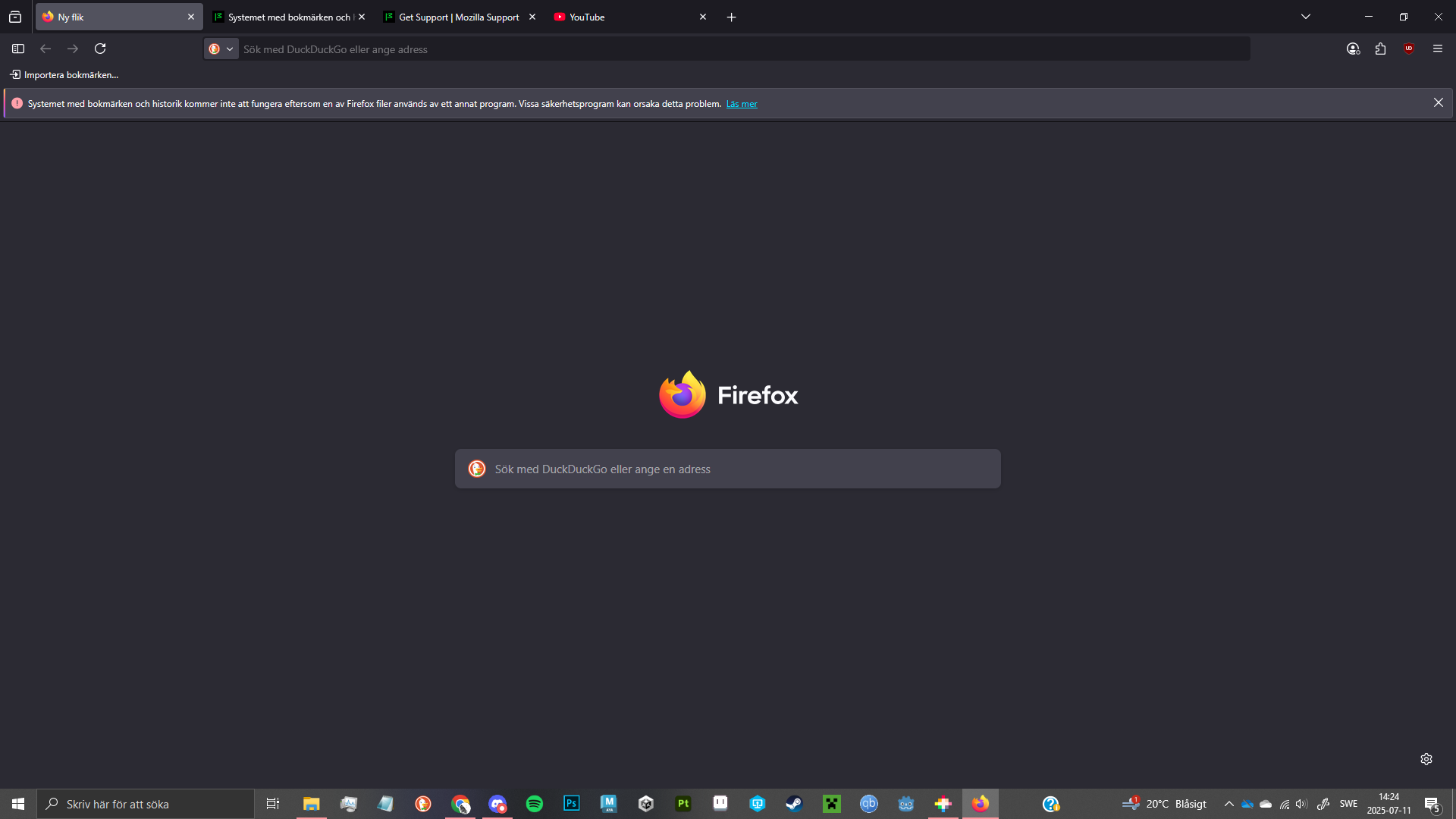
Task: Open the network Wi-Fi tray icon
Action: [1285, 805]
